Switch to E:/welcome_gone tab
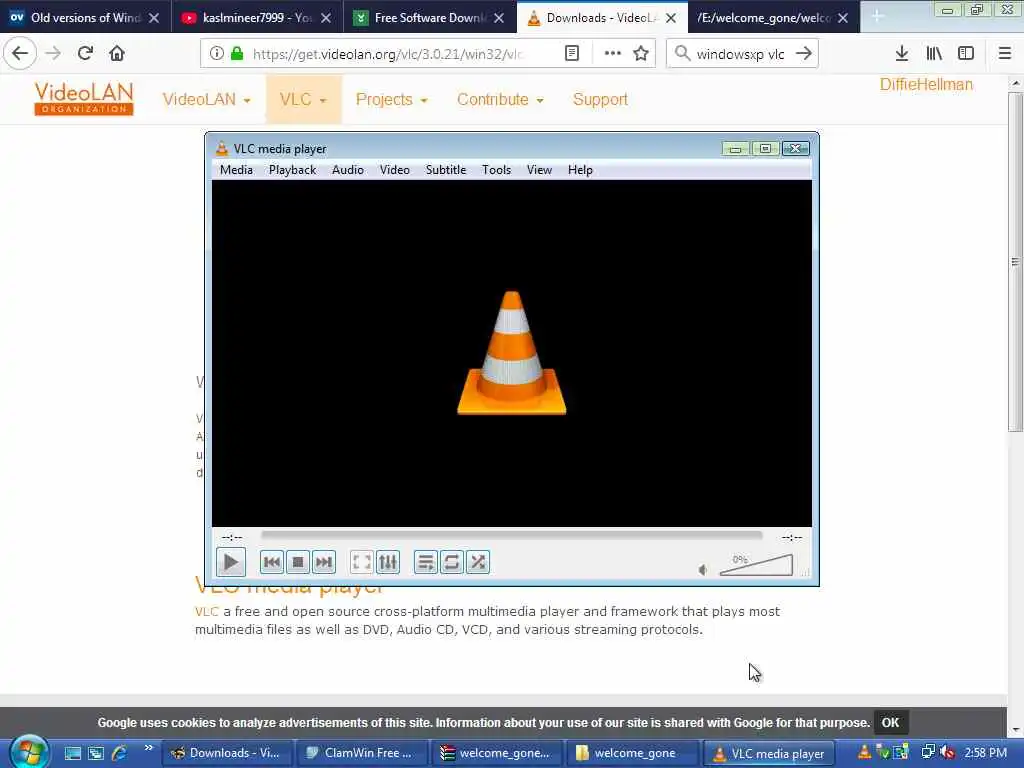The width and height of the screenshot is (1024, 768). (x=774, y=18)
